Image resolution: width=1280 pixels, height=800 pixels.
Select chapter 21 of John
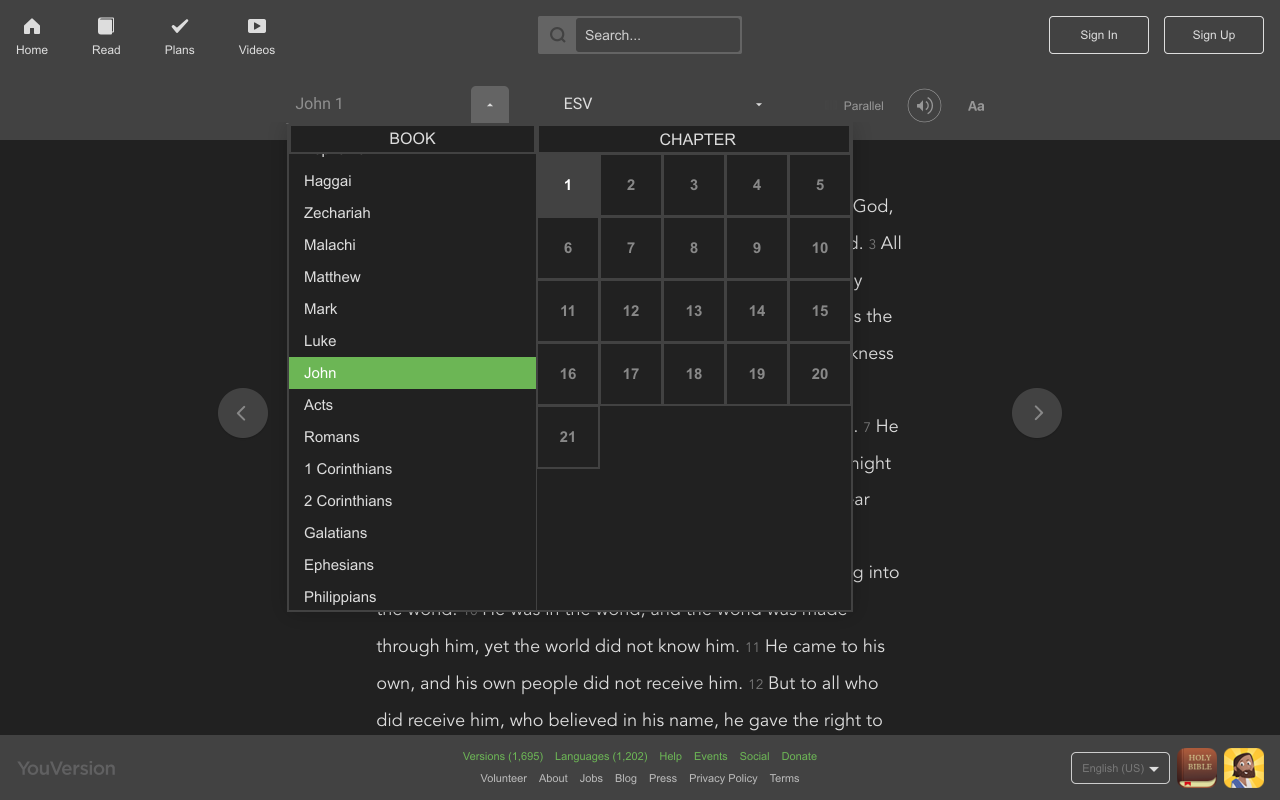tap(567, 436)
